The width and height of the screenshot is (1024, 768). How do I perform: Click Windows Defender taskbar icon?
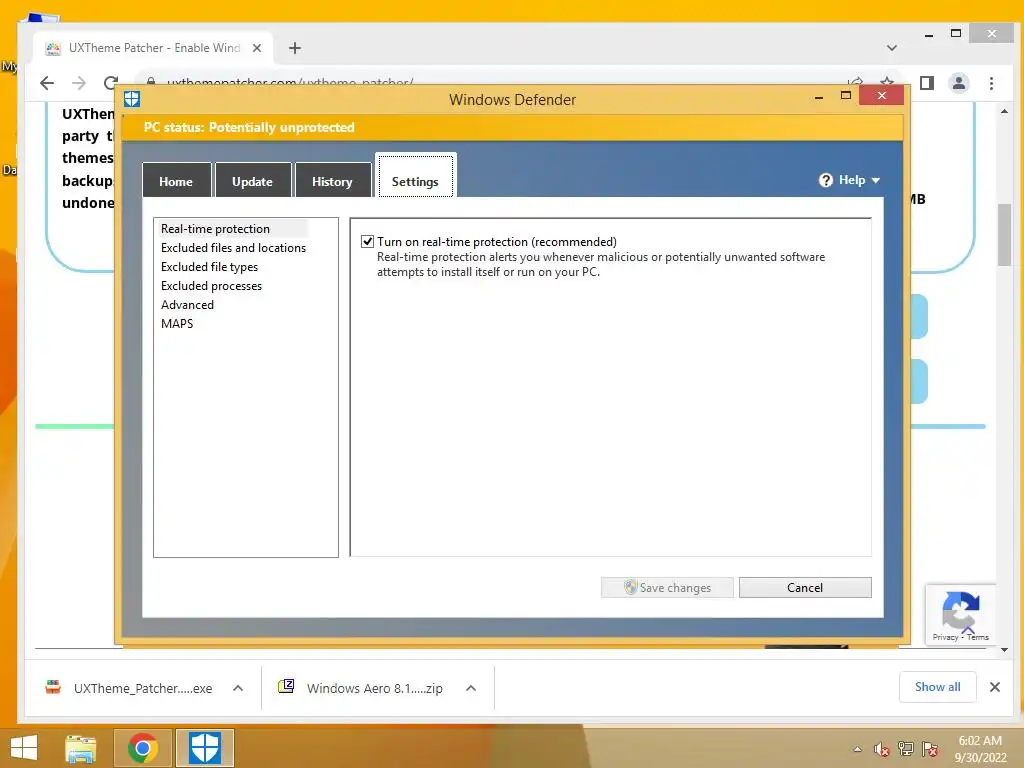pos(204,748)
